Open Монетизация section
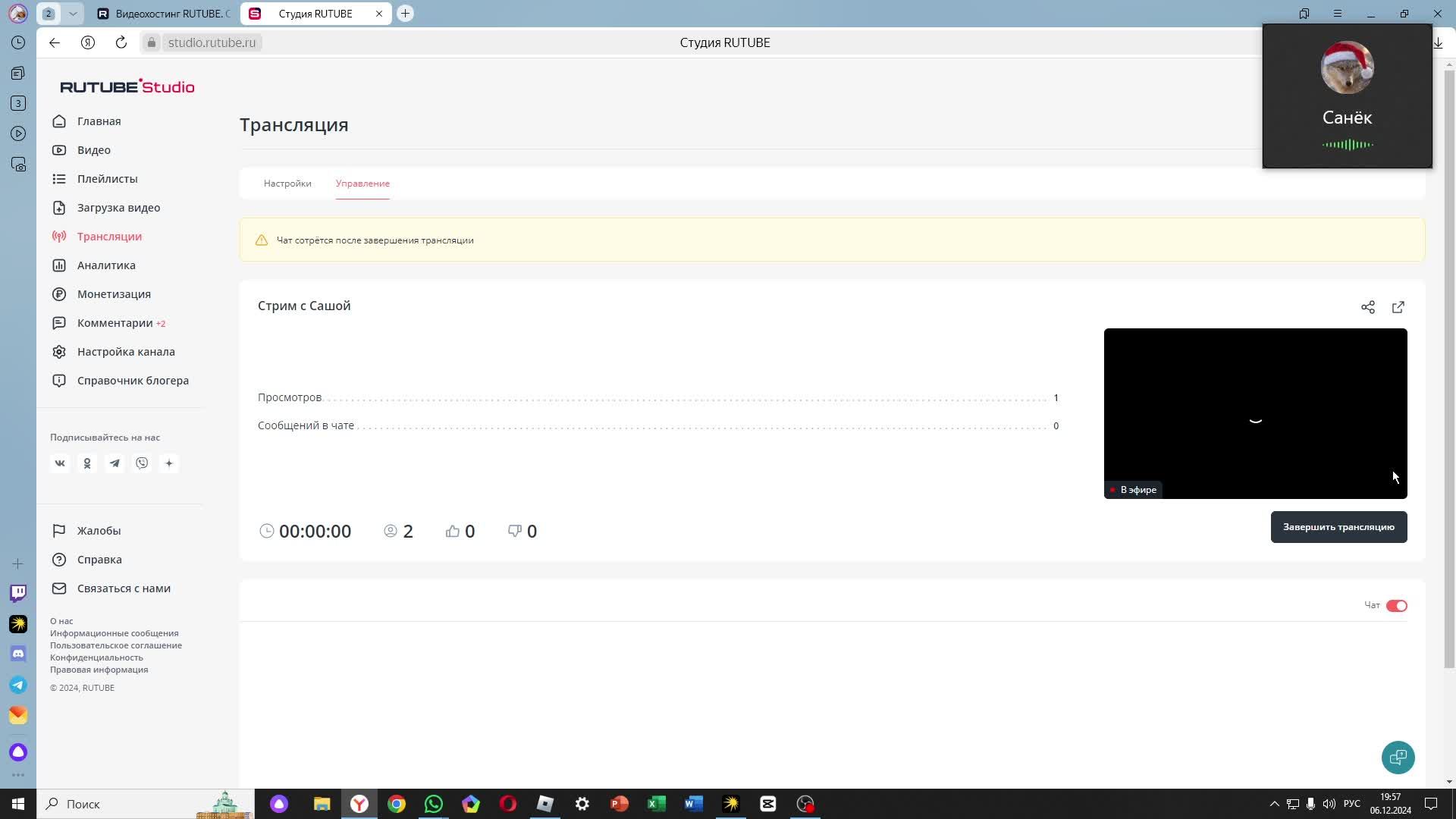The width and height of the screenshot is (1456, 819). tap(114, 294)
